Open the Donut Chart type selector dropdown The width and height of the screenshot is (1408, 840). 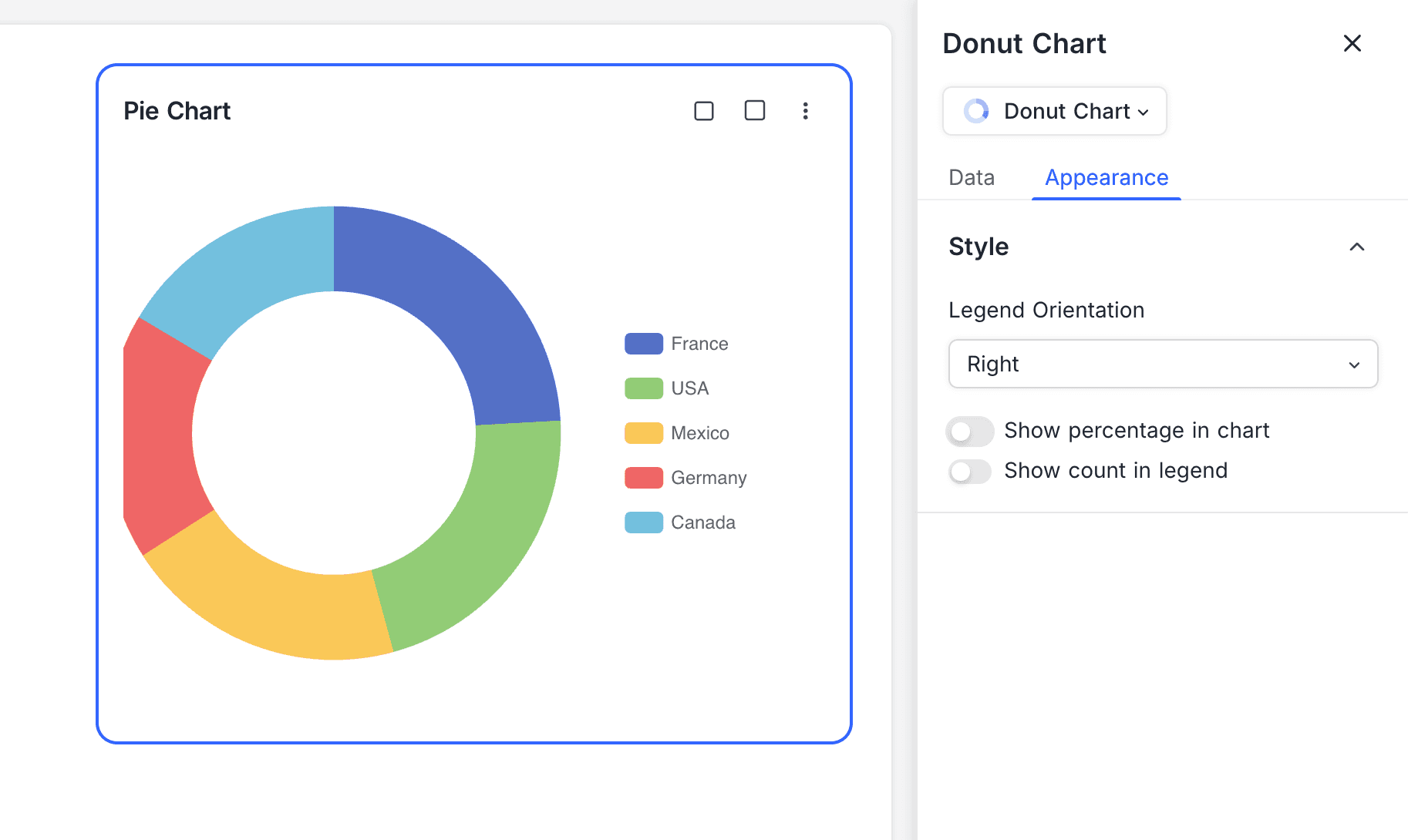tap(1054, 111)
